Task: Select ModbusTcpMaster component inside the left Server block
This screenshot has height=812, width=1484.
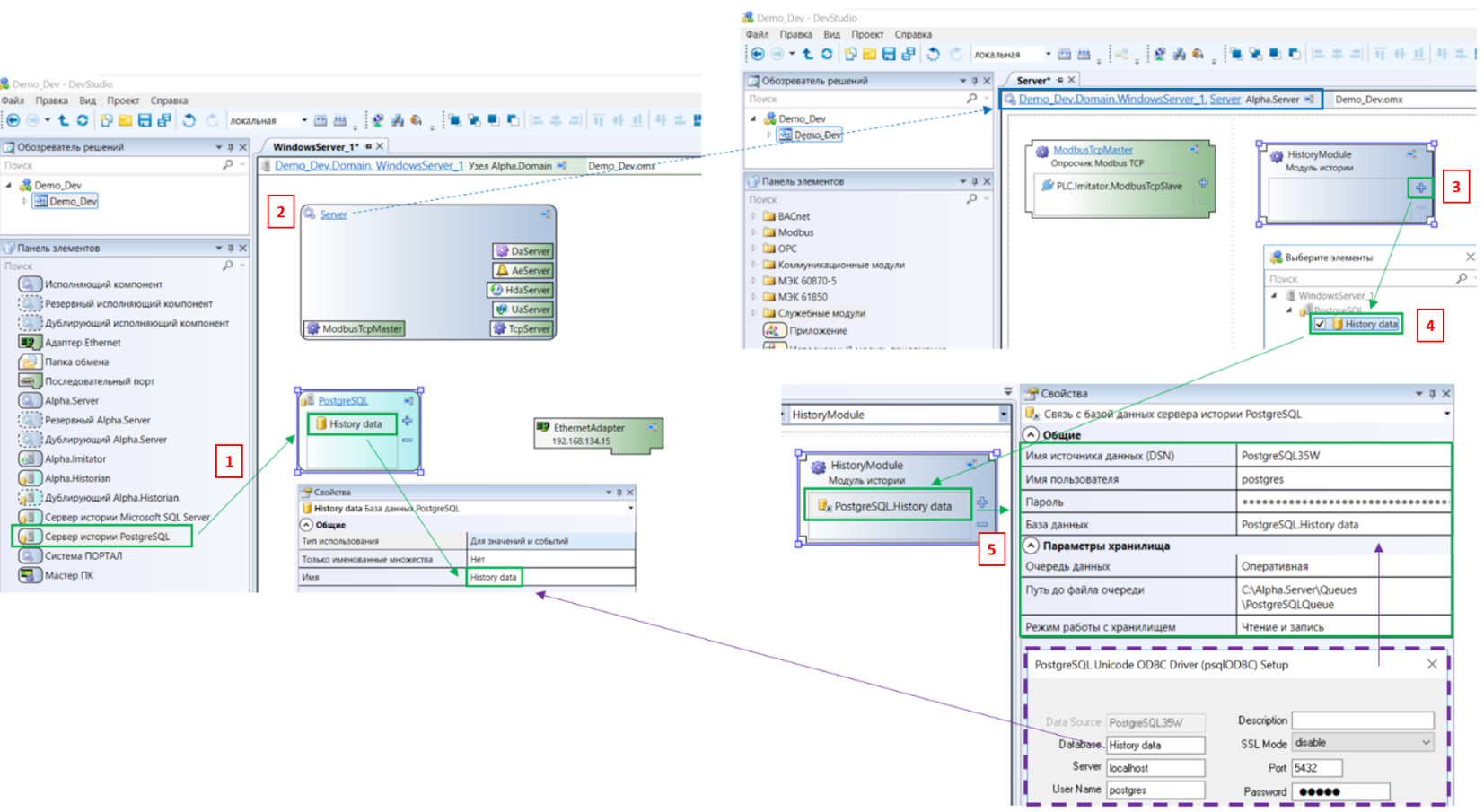Action: [x=355, y=329]
